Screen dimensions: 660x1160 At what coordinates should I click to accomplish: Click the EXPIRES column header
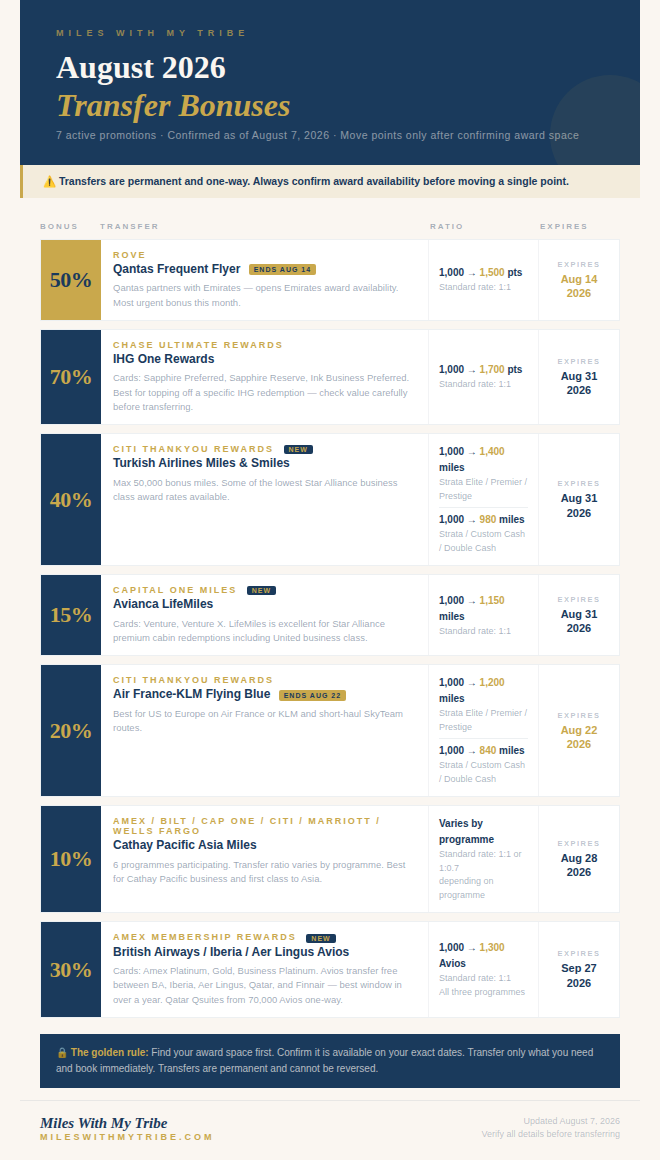564,226
